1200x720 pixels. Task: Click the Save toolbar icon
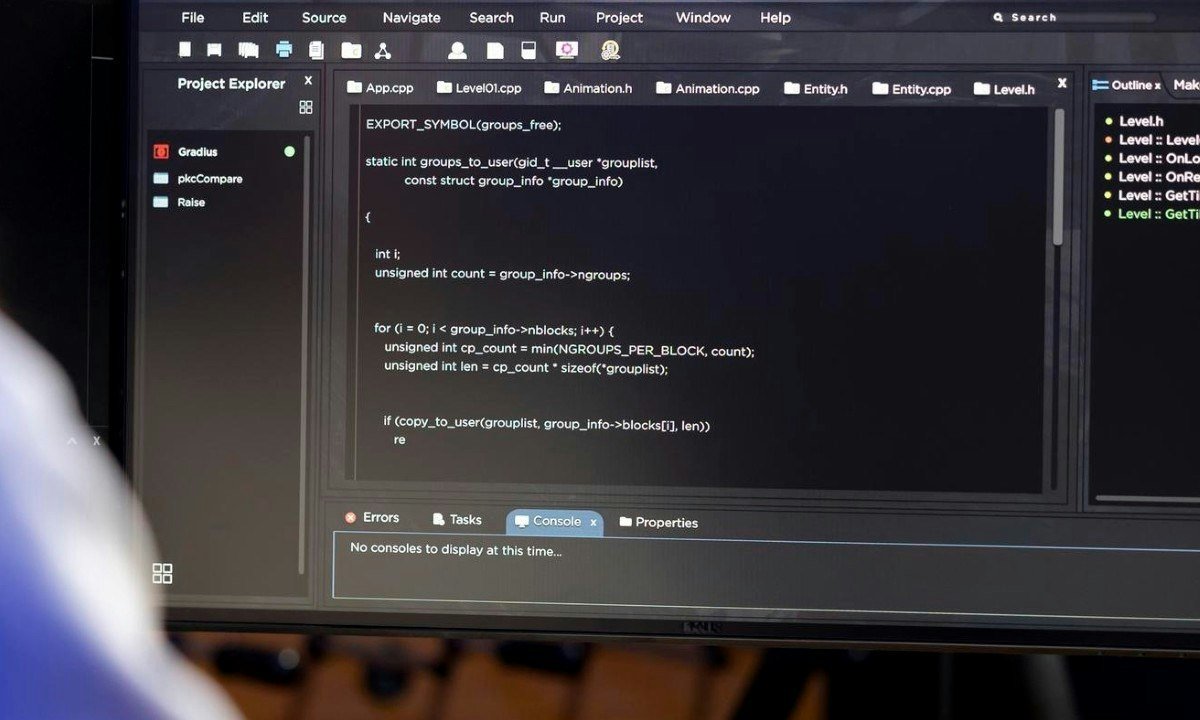click(213, 49)
